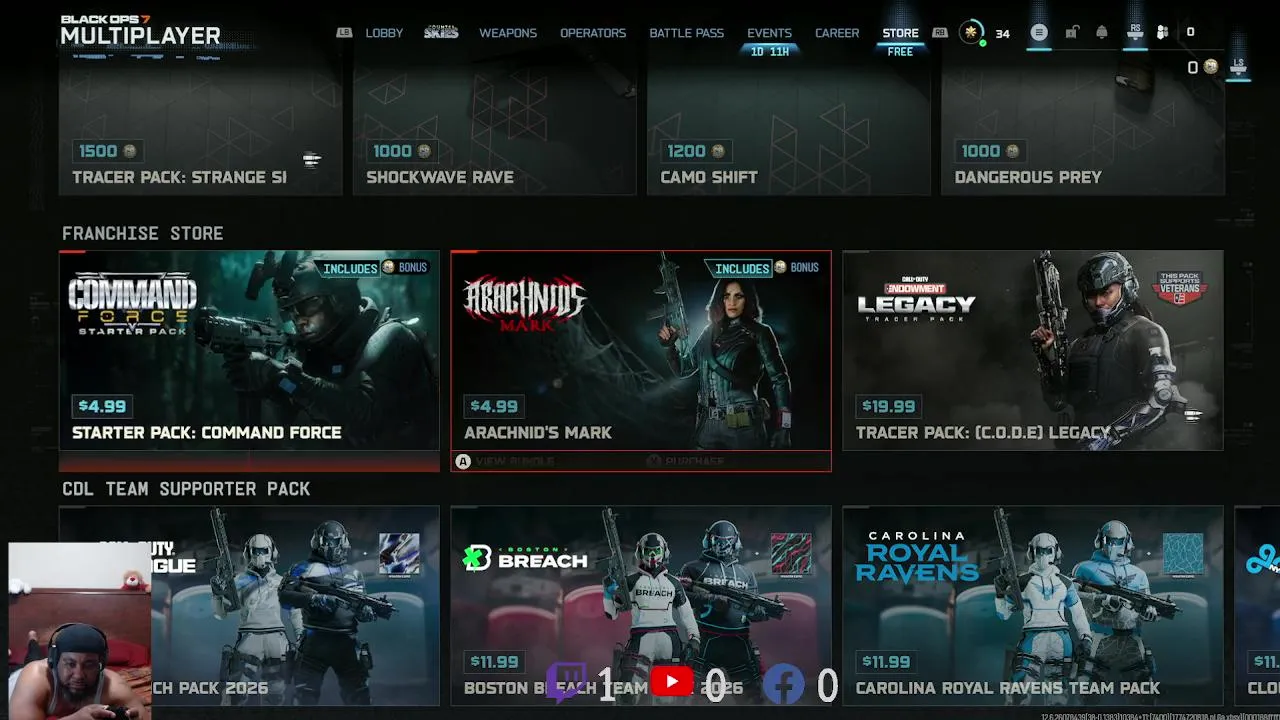Click Command Force $4.99 price tag
Viewport: 1280px width, 720px height.
(102, 406)
